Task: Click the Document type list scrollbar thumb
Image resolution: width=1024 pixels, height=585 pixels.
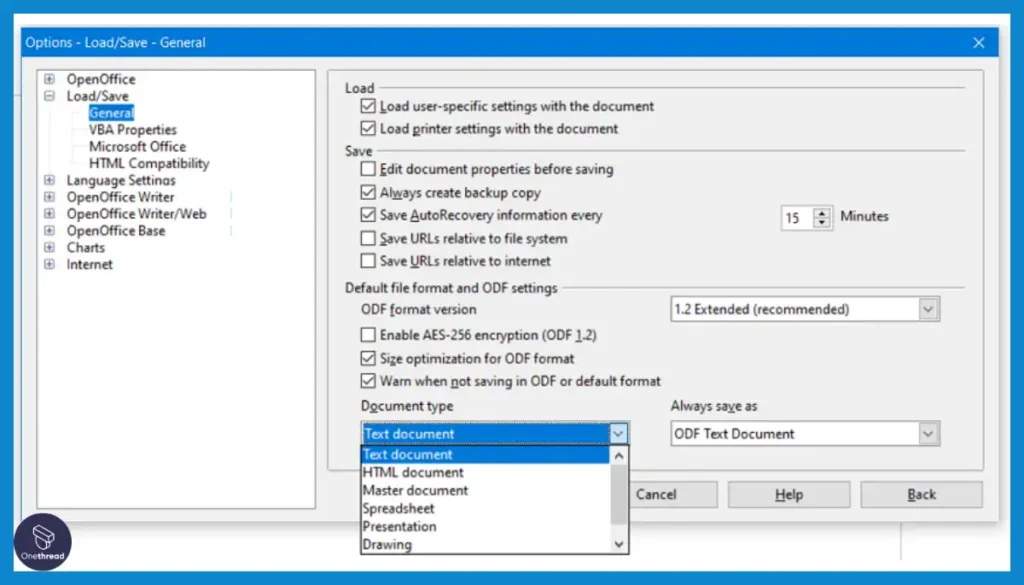Action: click(x=618, y=494)
